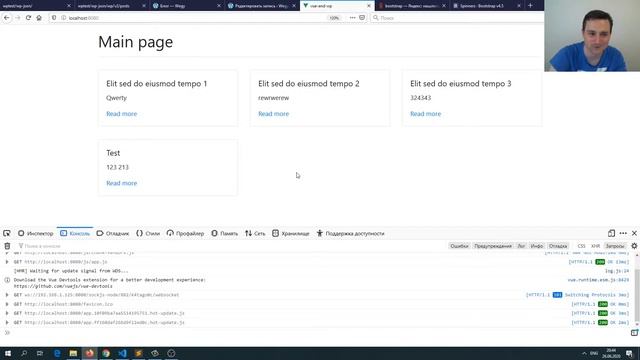Go back with the browser back arrow
This screenshot has width=640, height=360.
(x=7, y=18)
